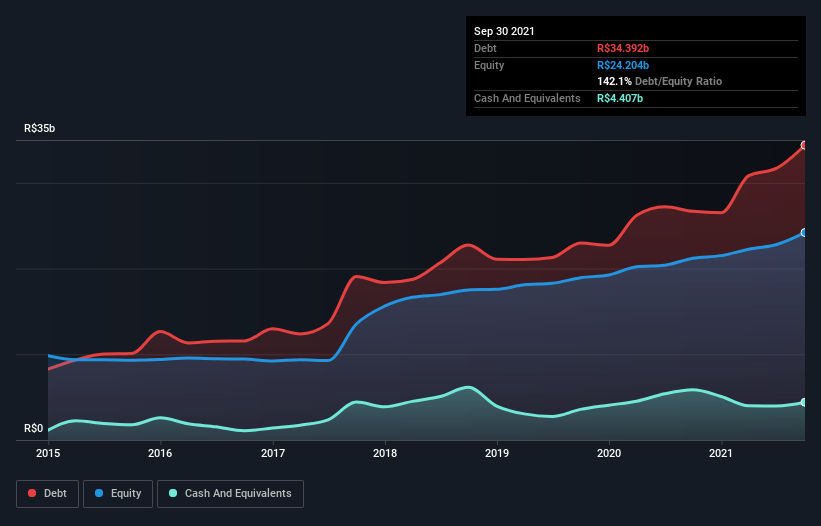The height and width of the screenshot is (526, 821).
Task: Select the blue Equity endpoint marker
Action: [x=804, y=232]
